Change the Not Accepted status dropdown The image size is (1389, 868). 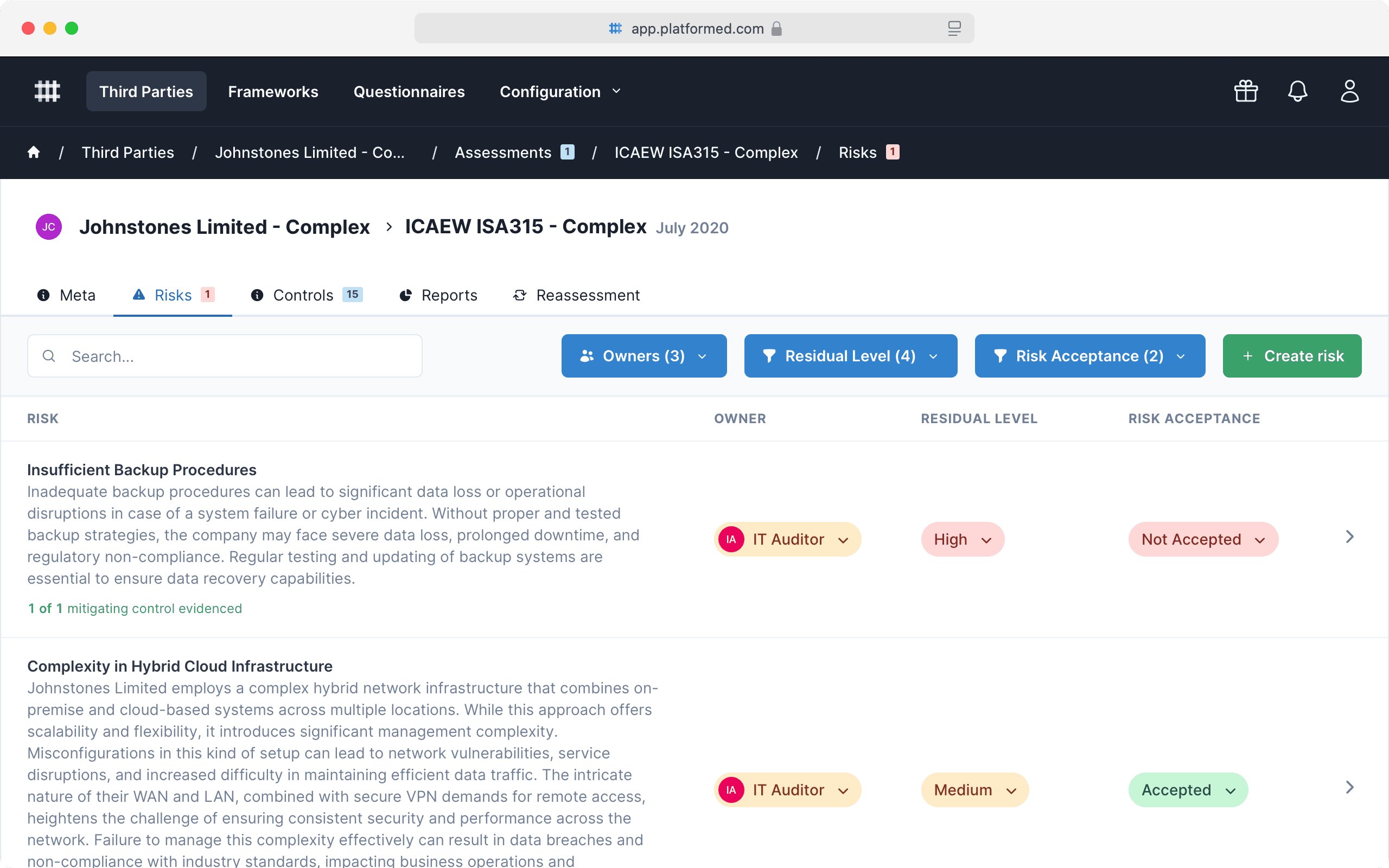click(x=1203, y=540)
